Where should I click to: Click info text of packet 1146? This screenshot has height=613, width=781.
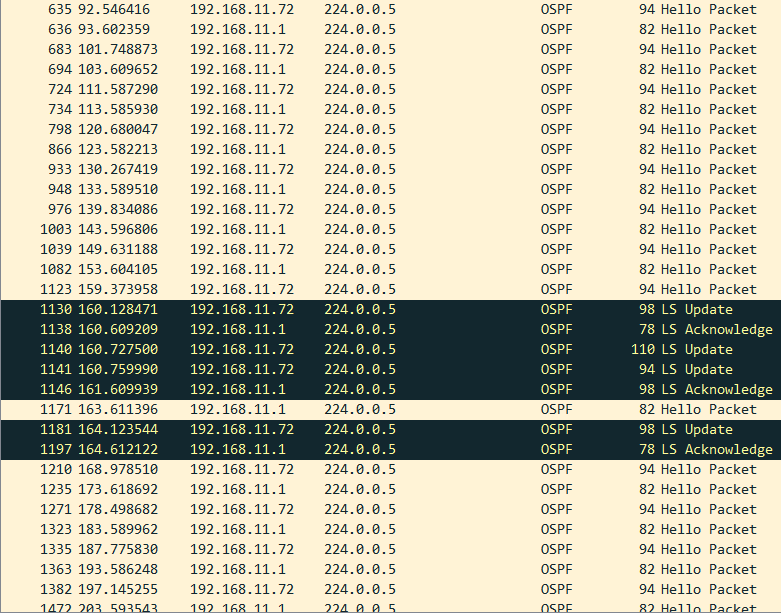coord(717,389)
